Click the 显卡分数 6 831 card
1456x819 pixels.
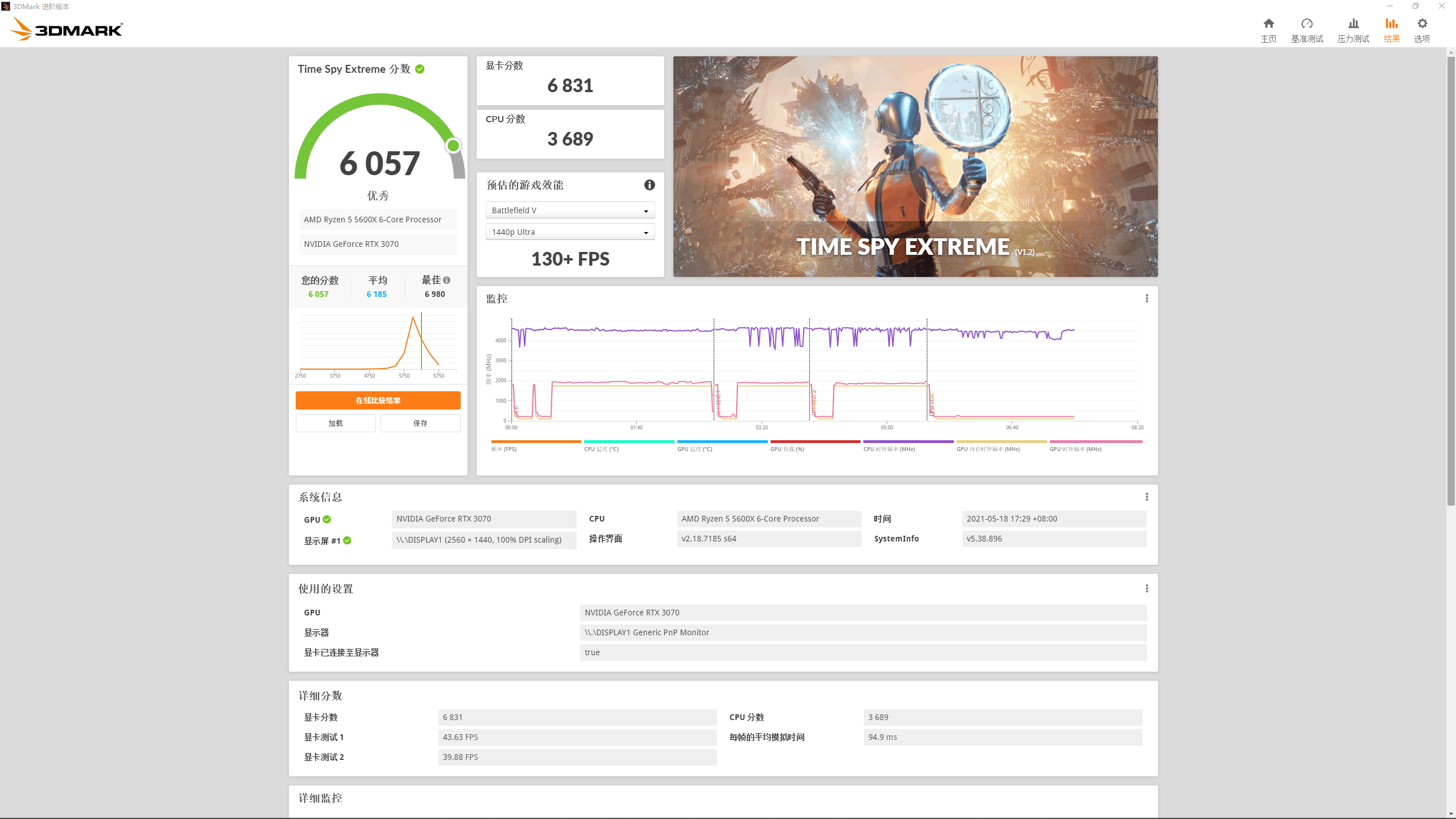[x=570, y=81]
